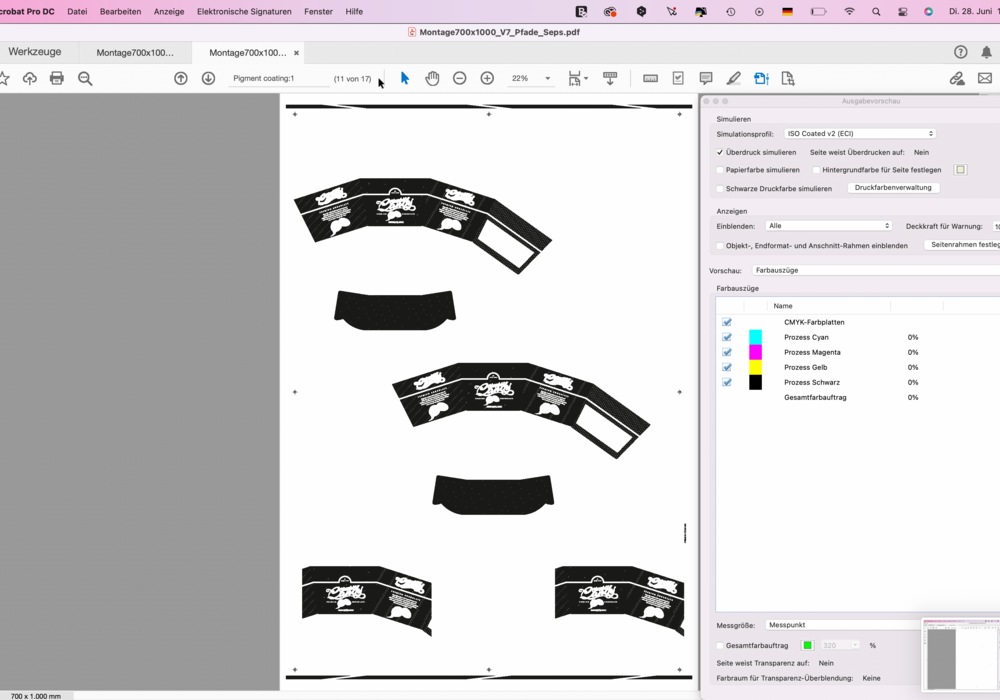Enable Hintergrundfarbe für Seite festlegen checkbox
1000x700 pixels.
pos(816,170)
